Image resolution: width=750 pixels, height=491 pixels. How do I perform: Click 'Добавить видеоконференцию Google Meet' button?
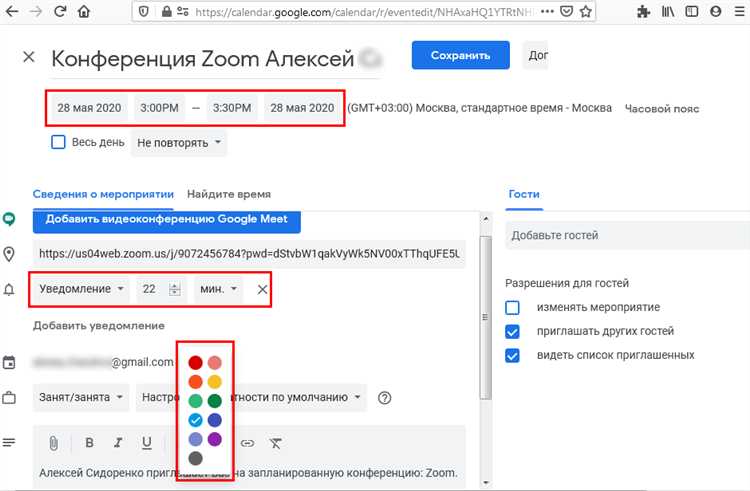166,221
